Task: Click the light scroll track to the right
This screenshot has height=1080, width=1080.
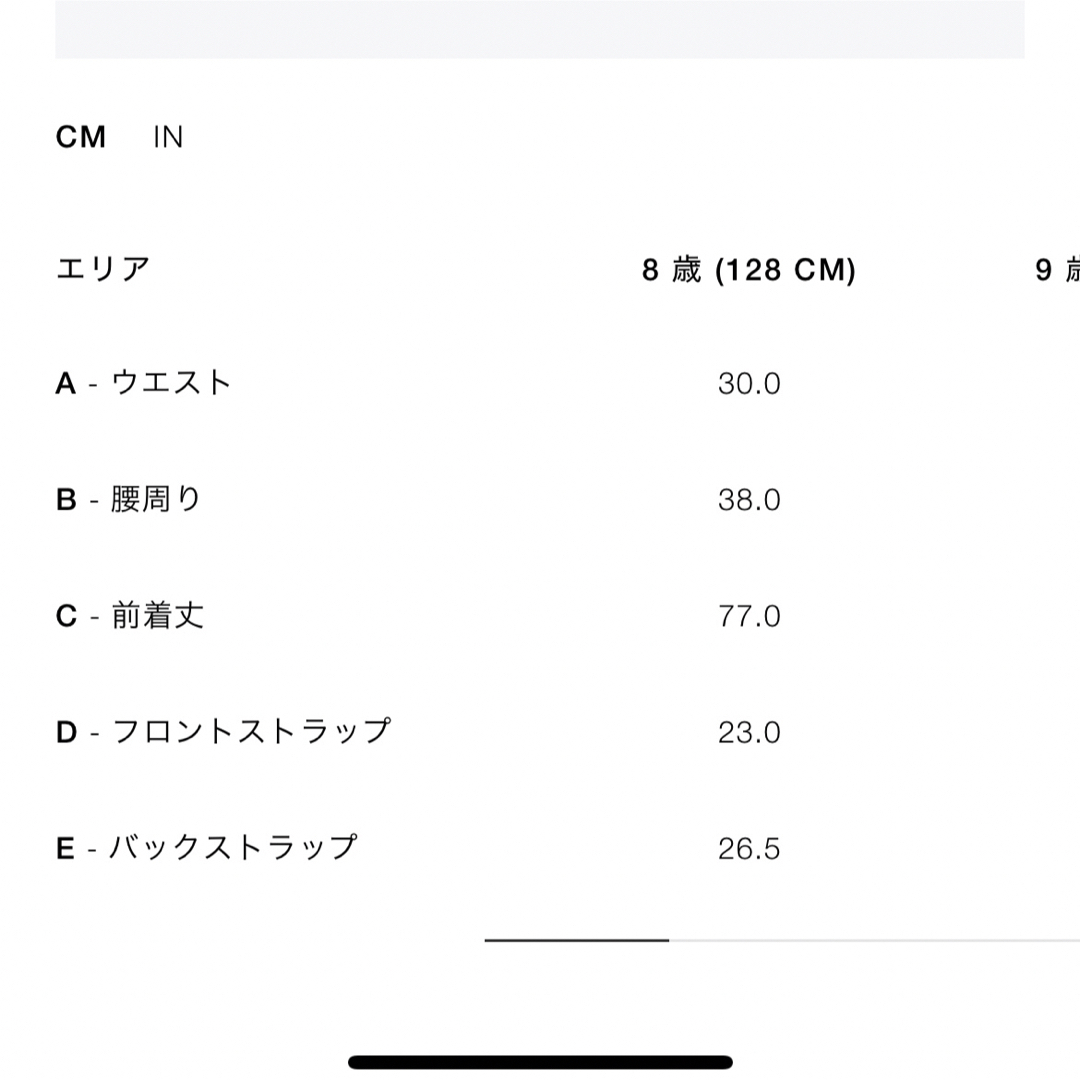Action: [874, 940]
